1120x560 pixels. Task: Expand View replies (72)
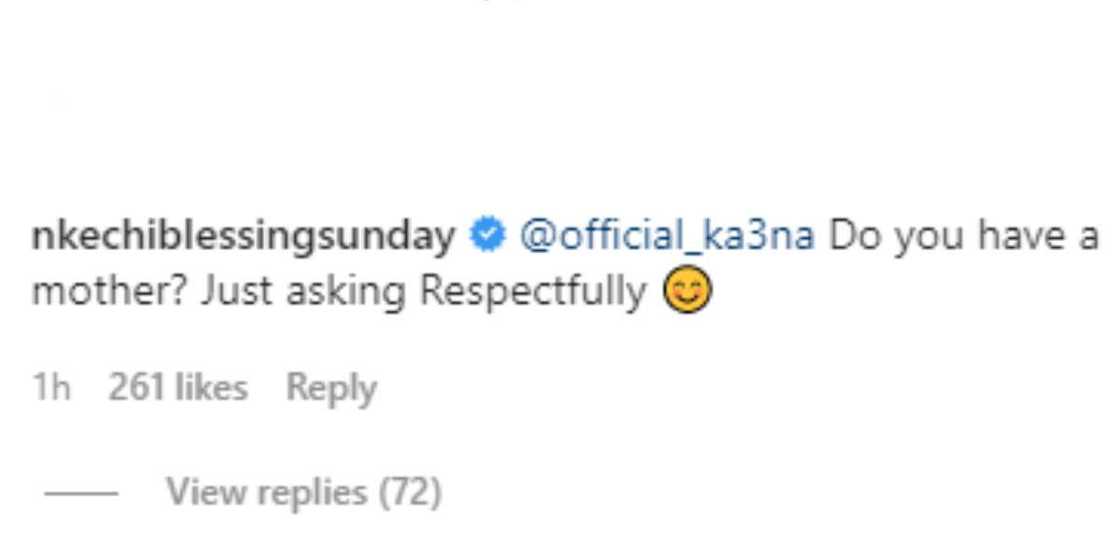tap(303, 492)
